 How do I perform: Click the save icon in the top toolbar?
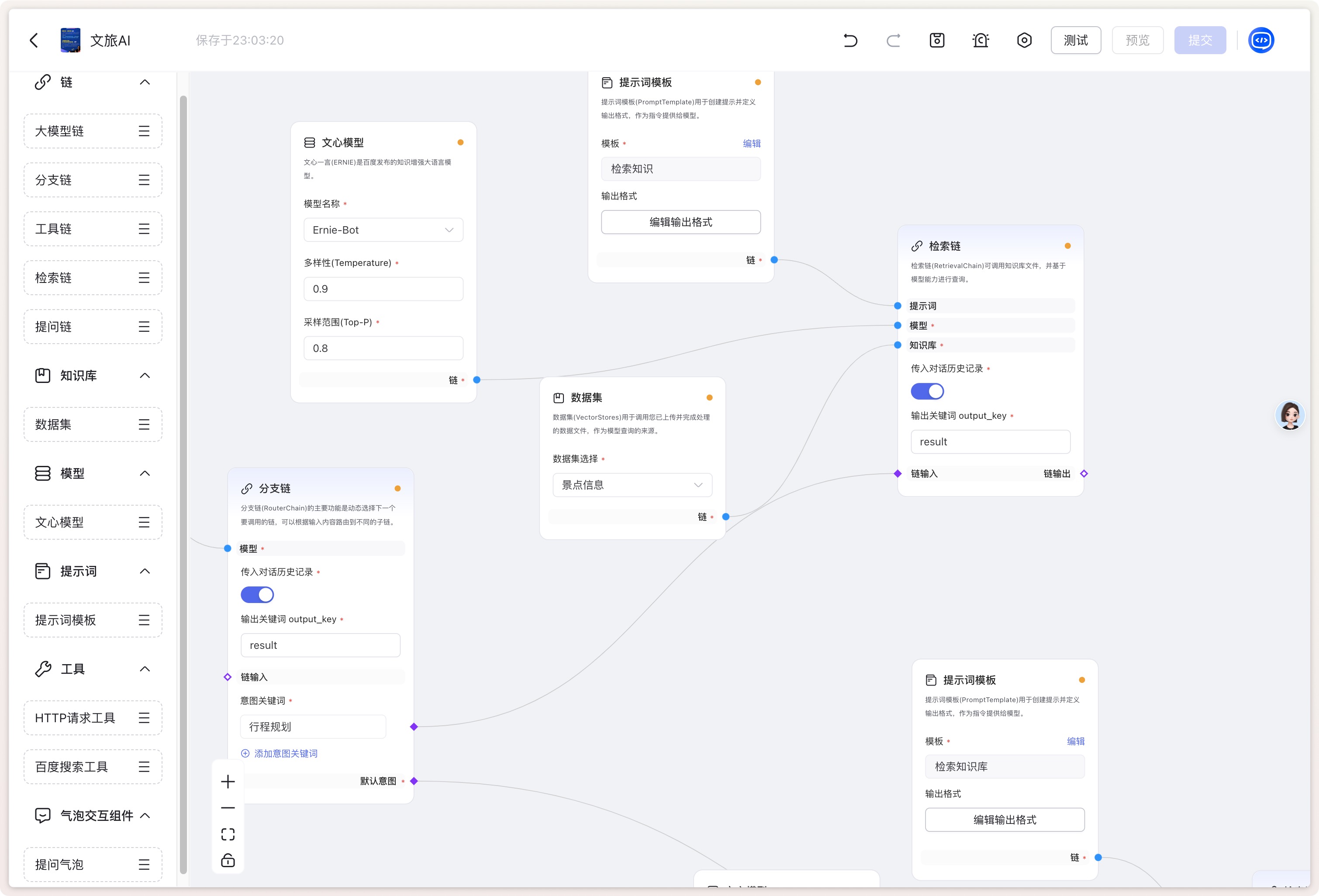[936, 40]
